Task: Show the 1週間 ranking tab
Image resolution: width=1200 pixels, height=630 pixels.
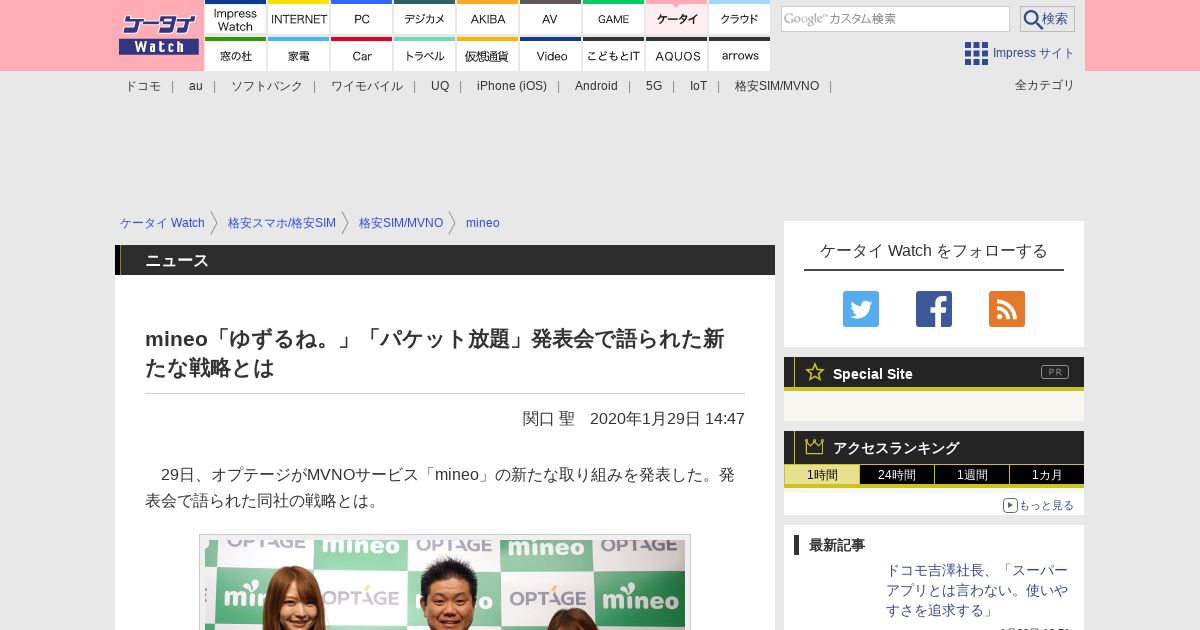Action: click(x=972, y=475)
